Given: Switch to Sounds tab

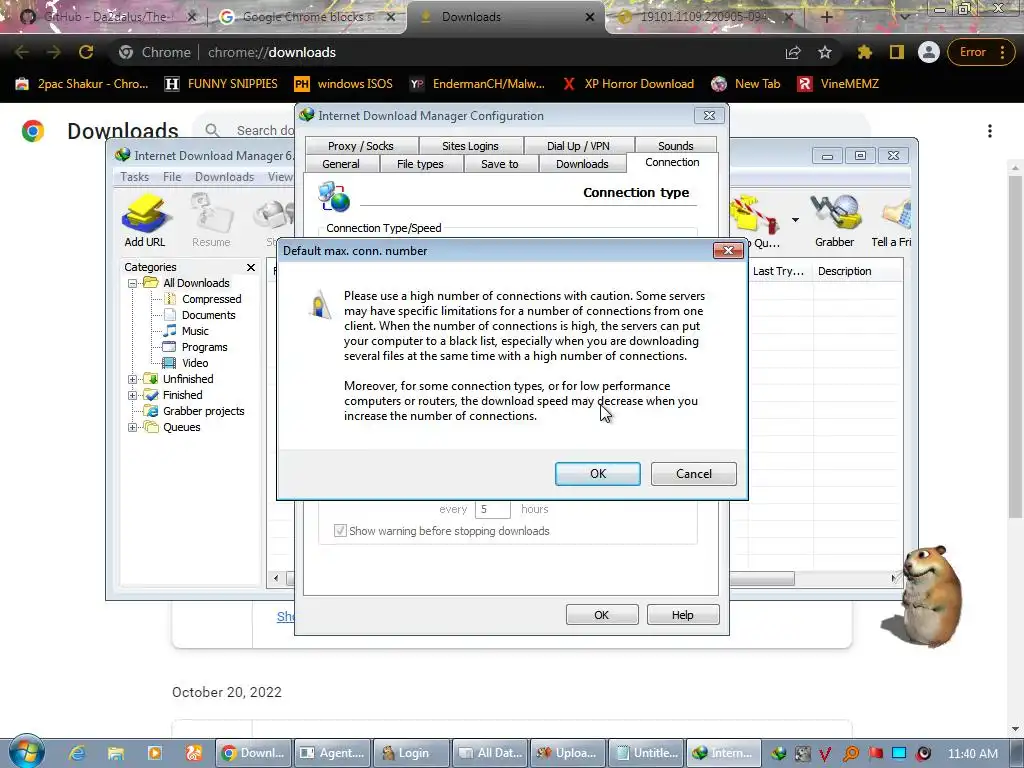Looking at the screenshot, I should click(675, 146).
